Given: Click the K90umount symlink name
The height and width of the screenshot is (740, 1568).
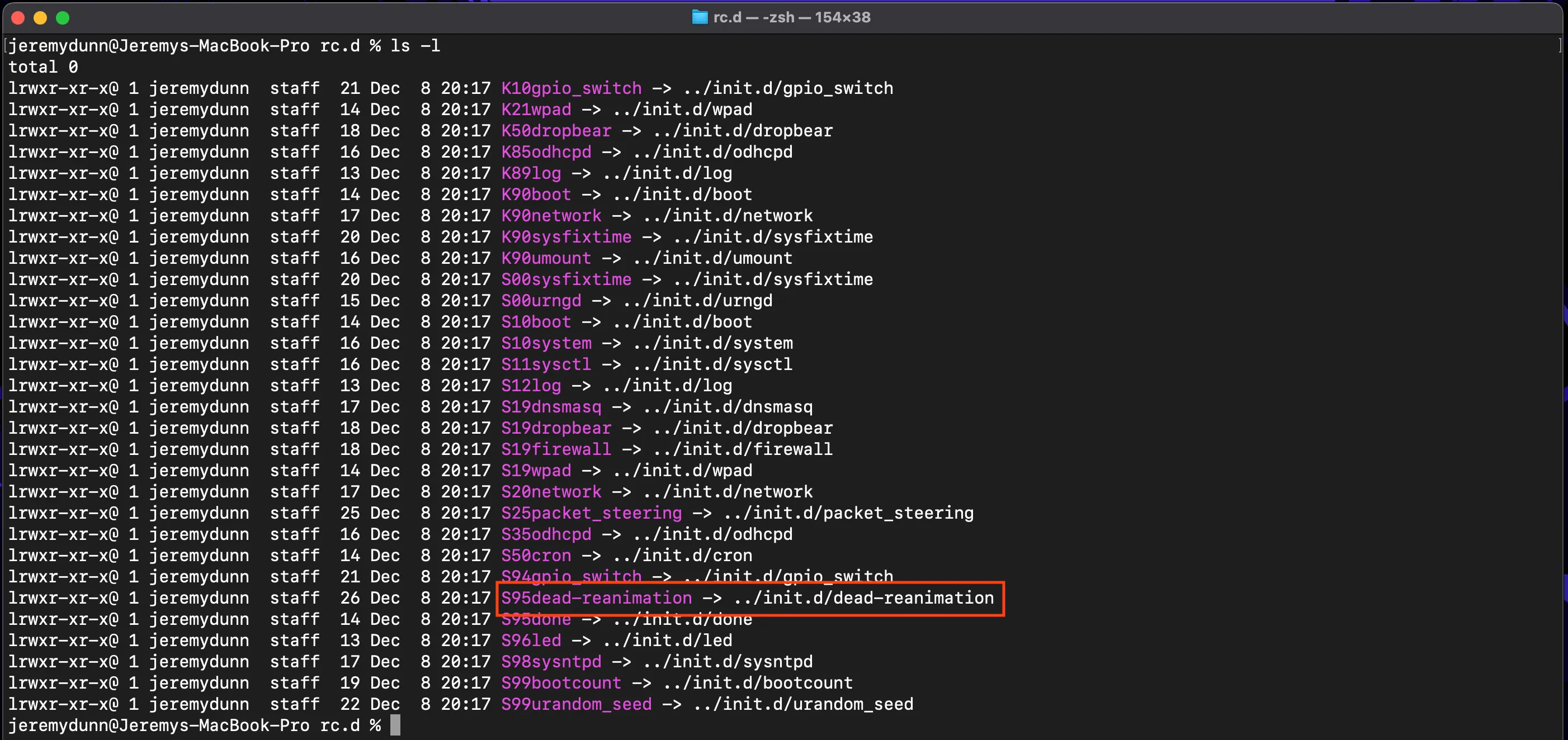Looking at the screenshot, I should (546, 259).
